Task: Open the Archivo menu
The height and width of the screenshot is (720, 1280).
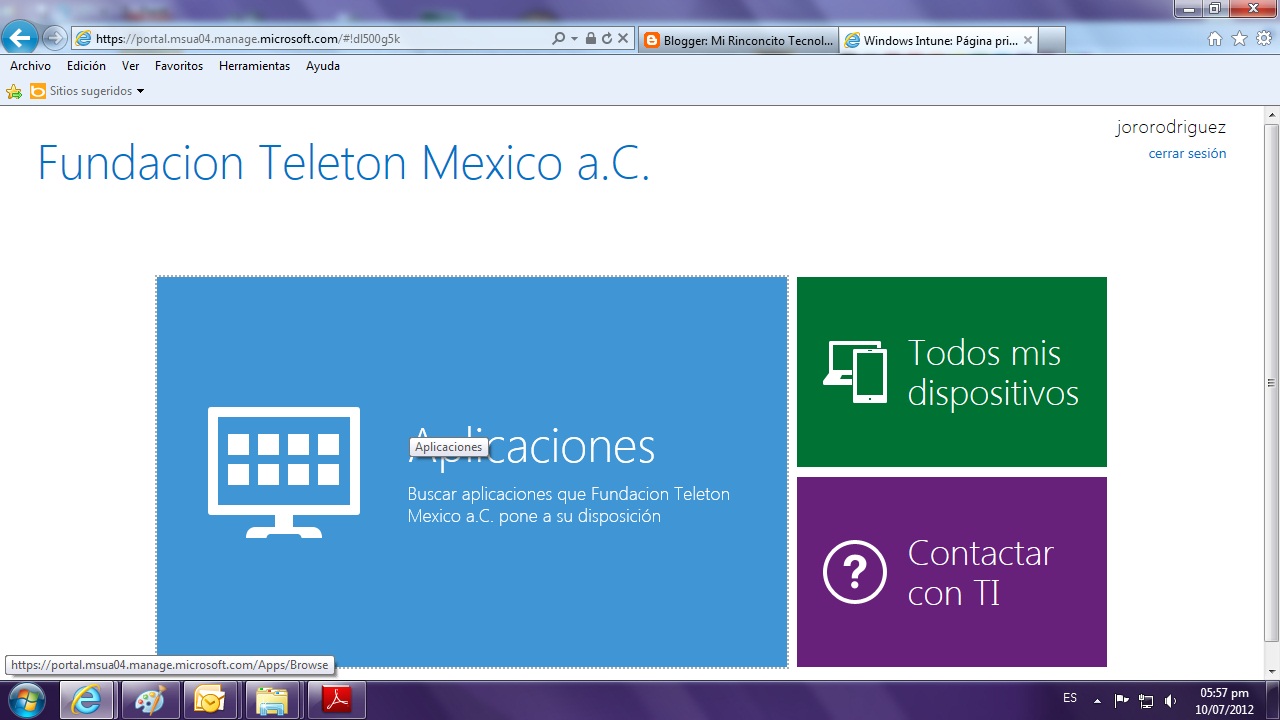Action: 30,66
